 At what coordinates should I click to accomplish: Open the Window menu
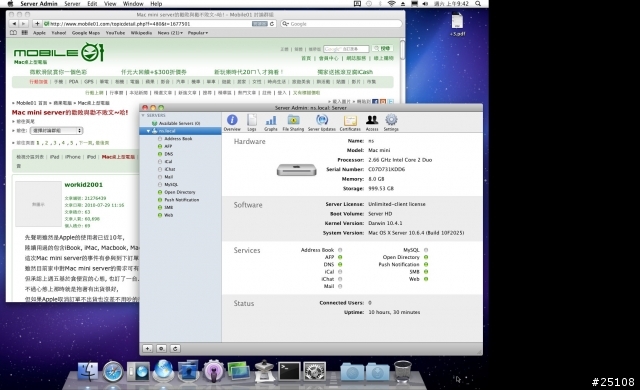tap(133, 4)
